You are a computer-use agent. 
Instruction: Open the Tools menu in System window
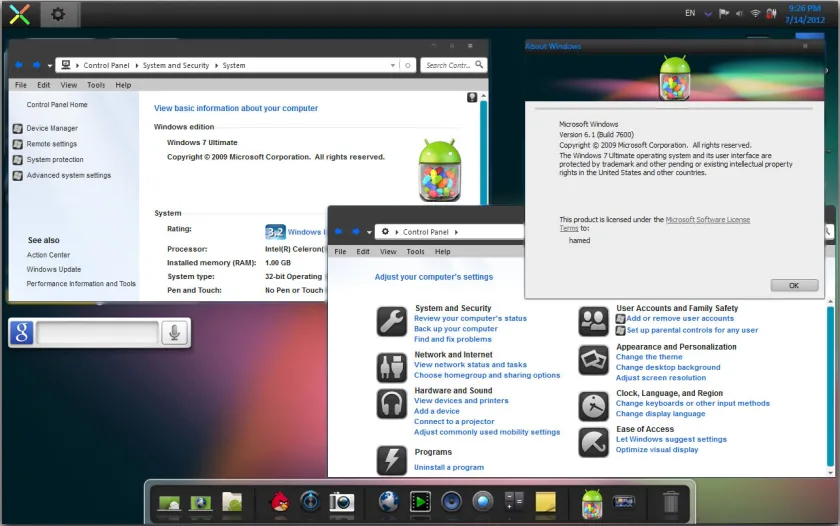coord(96,85)
